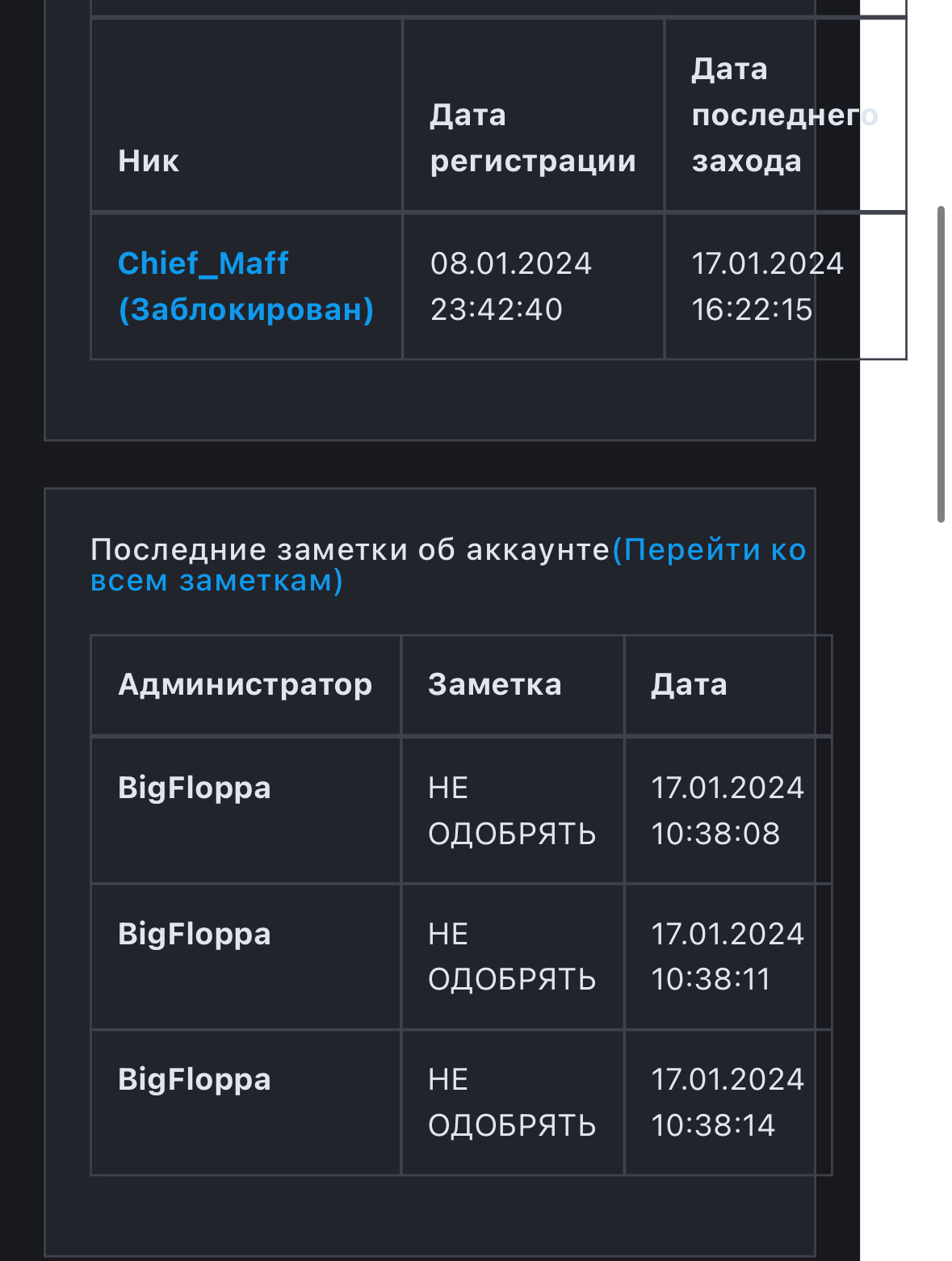Click BigFloppa in the 10:38:08 note row
The width and height of the screenshot is (952, 1261).
[x=194, y=788]
